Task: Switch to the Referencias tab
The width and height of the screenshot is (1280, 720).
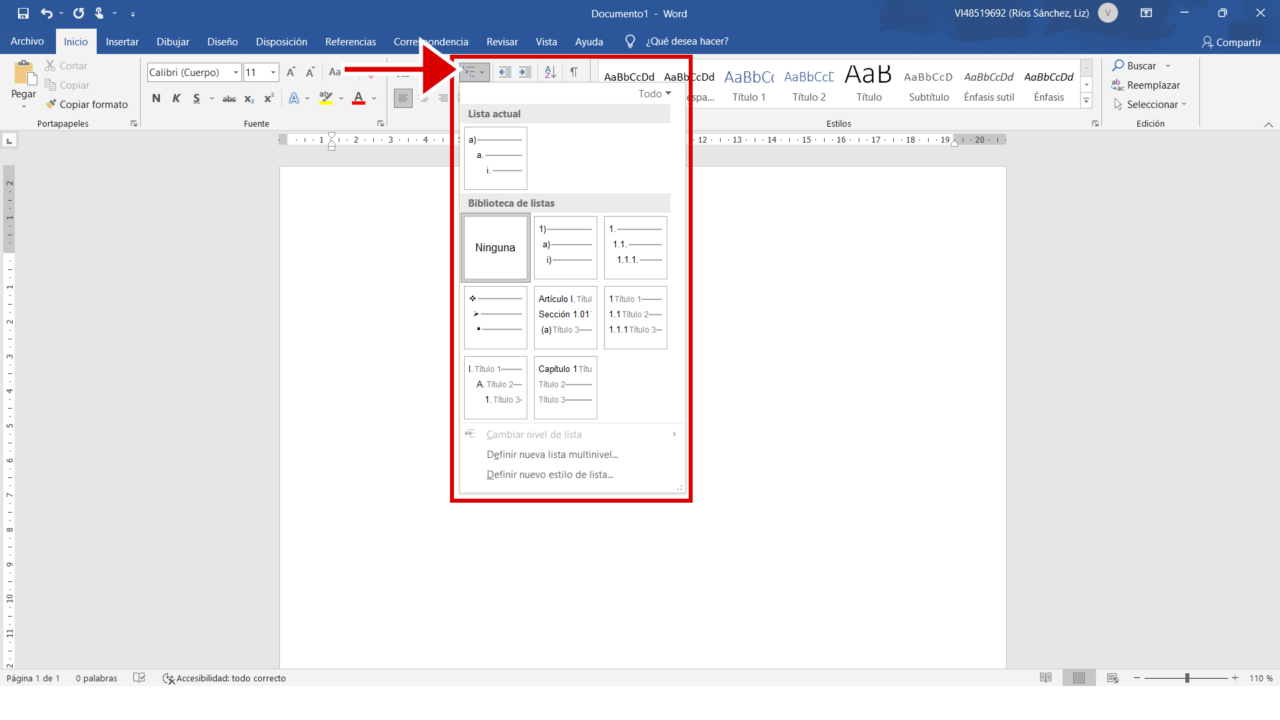Action: (x=350, y=42)
